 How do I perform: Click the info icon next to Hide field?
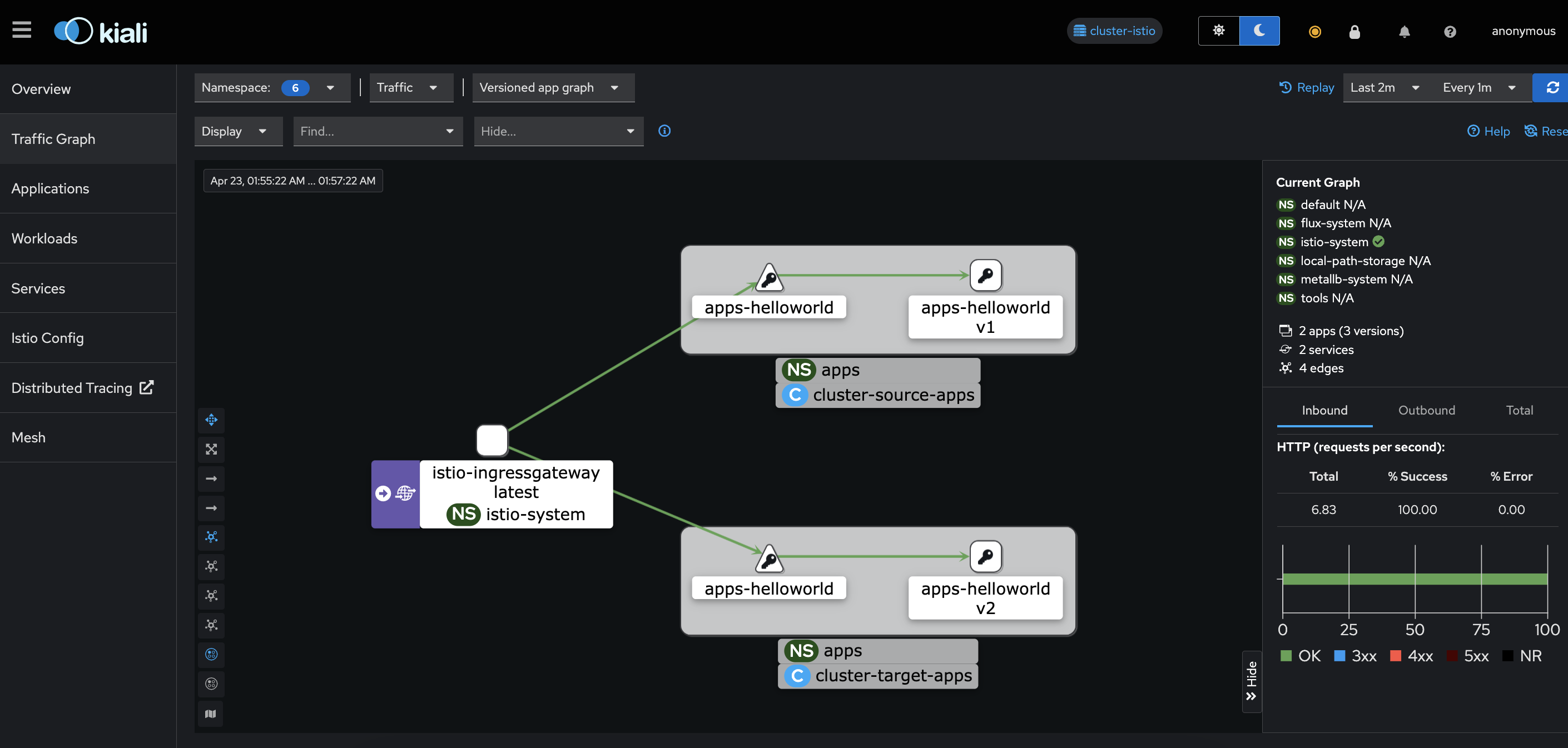(664, 131)
